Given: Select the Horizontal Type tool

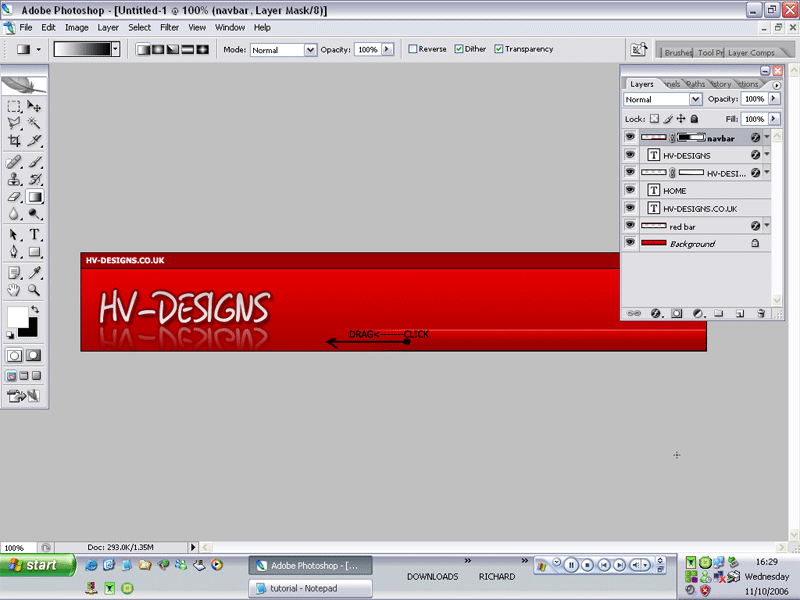Looking at the screenshot, I should pyautogui.click(x=34, y=234).
